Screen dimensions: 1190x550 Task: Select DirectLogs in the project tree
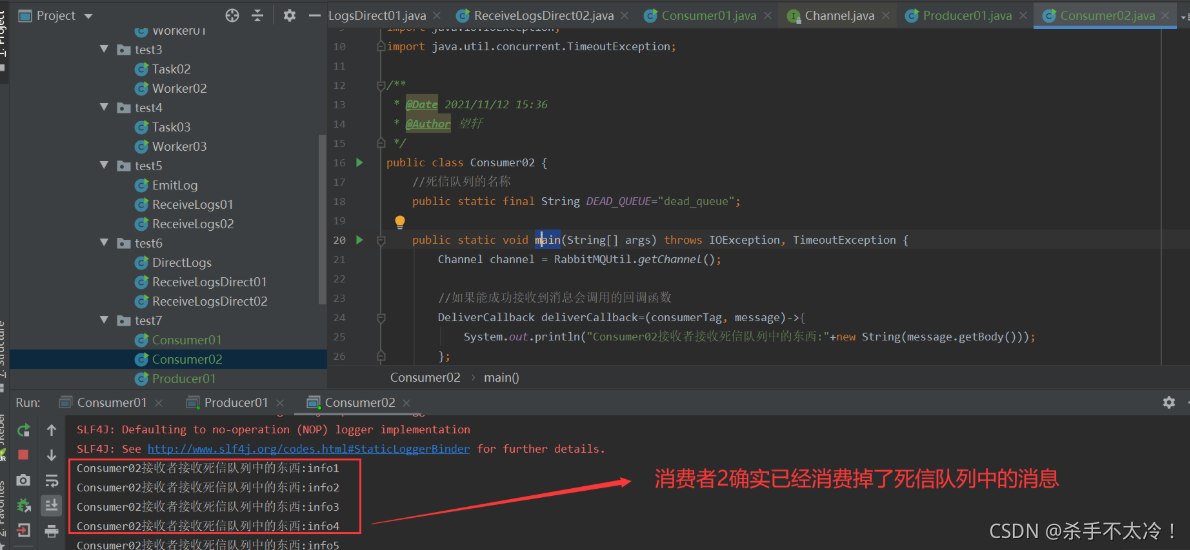pyautogui.click(x=181, y=262)
